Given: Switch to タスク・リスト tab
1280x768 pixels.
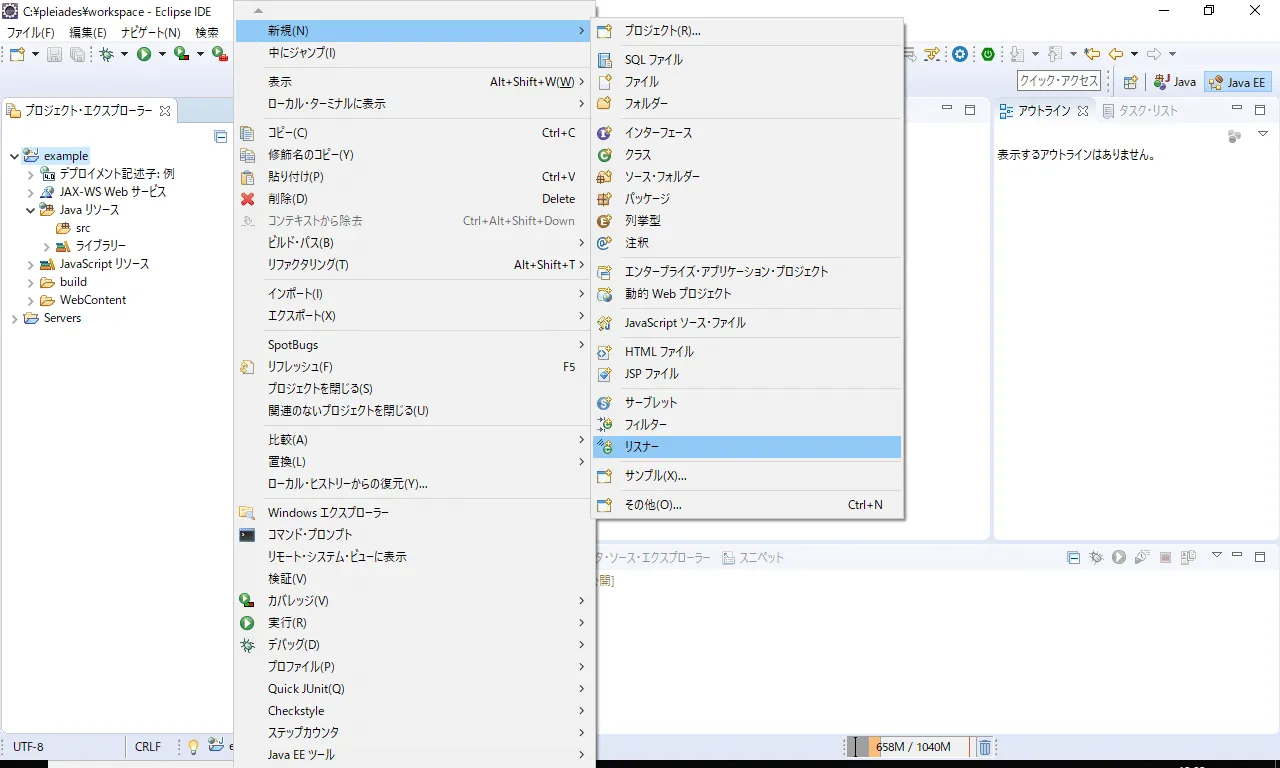Looking at the screenshot, I should coord(1140,111).
